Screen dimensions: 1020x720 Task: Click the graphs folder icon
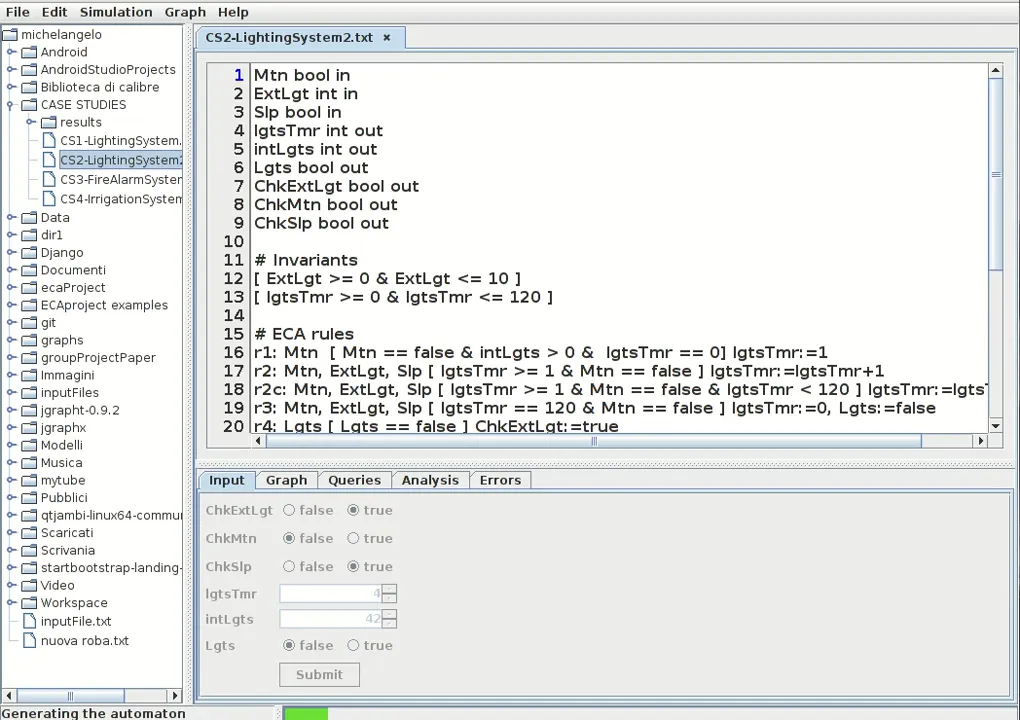pos(29,340)
